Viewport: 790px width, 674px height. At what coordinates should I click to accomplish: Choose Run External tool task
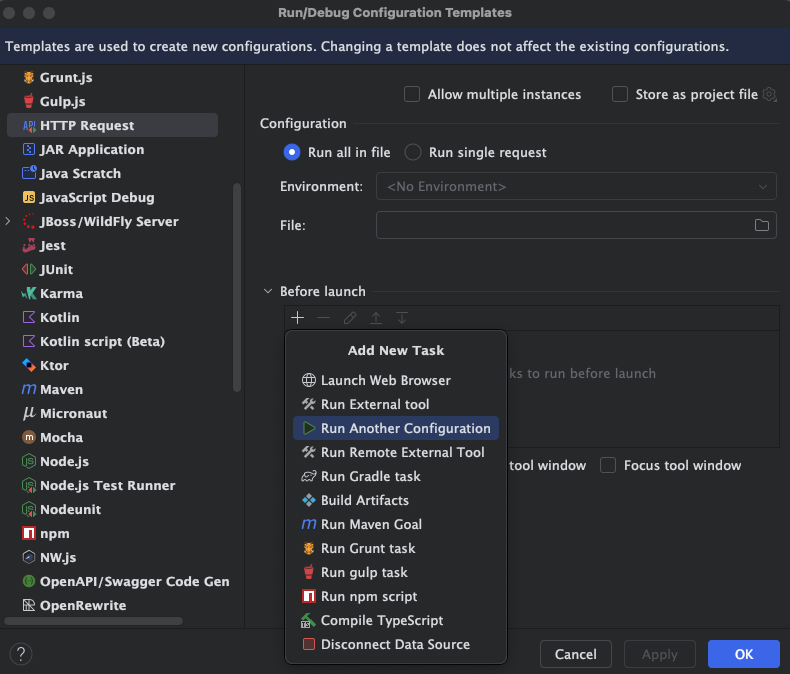coord(396,405)
